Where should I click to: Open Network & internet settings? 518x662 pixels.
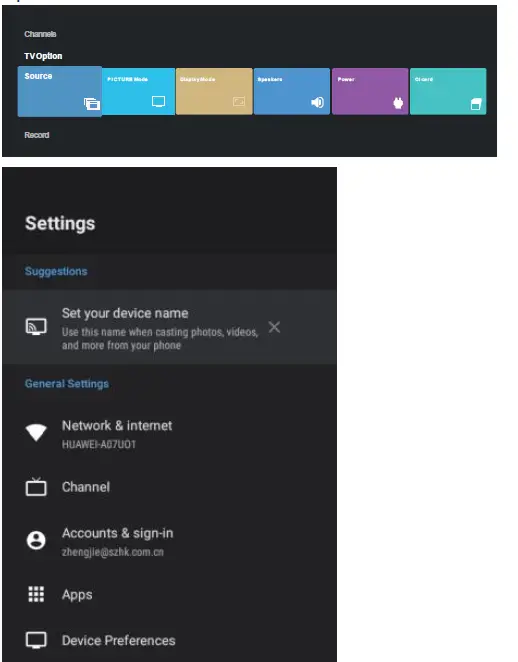(x=169, y=433)
